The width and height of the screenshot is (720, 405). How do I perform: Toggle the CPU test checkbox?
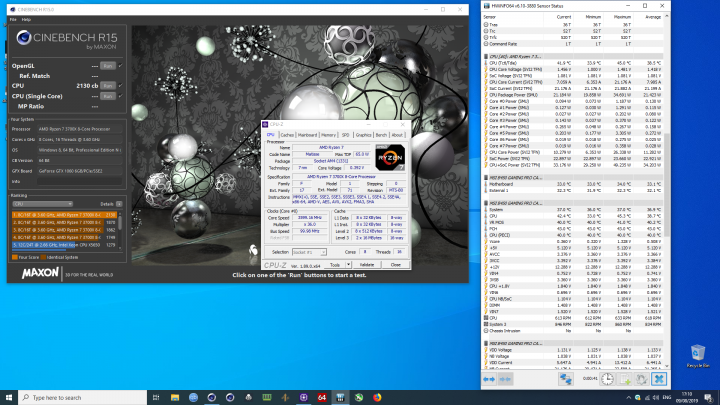pyautogui.click(x=120, y=85)
